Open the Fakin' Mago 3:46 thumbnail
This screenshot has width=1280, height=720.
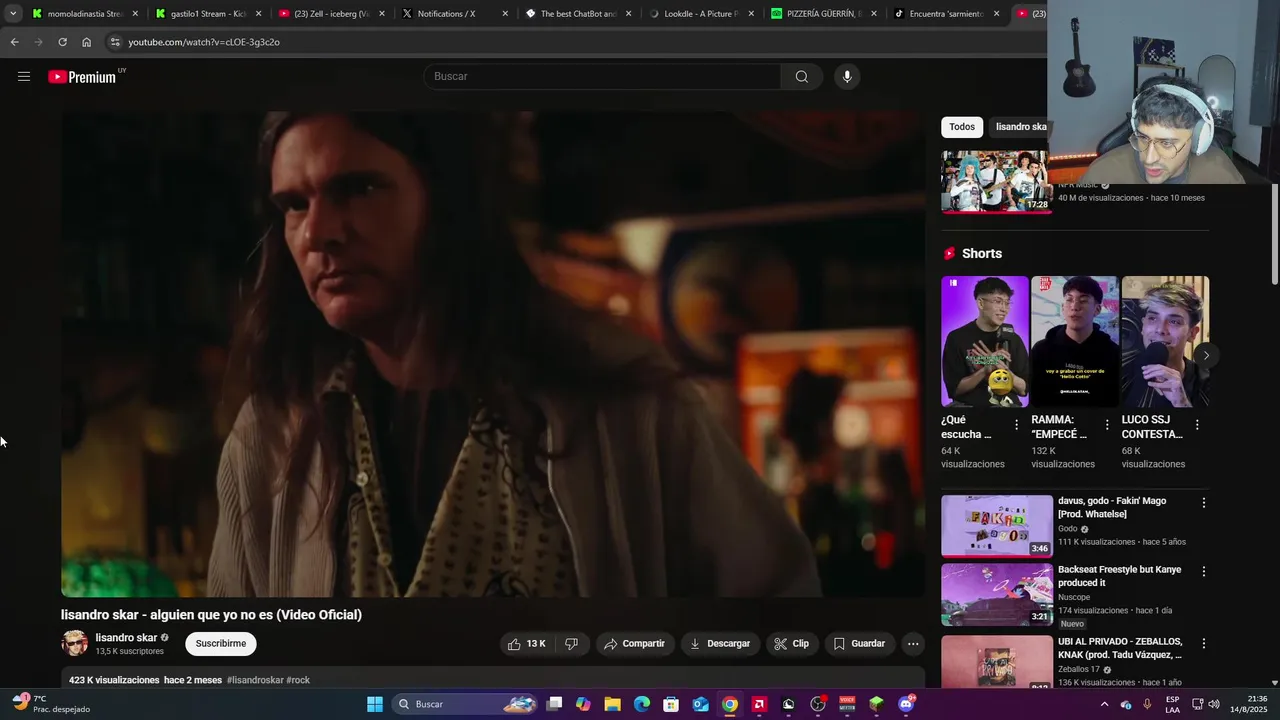coord(997,525)
